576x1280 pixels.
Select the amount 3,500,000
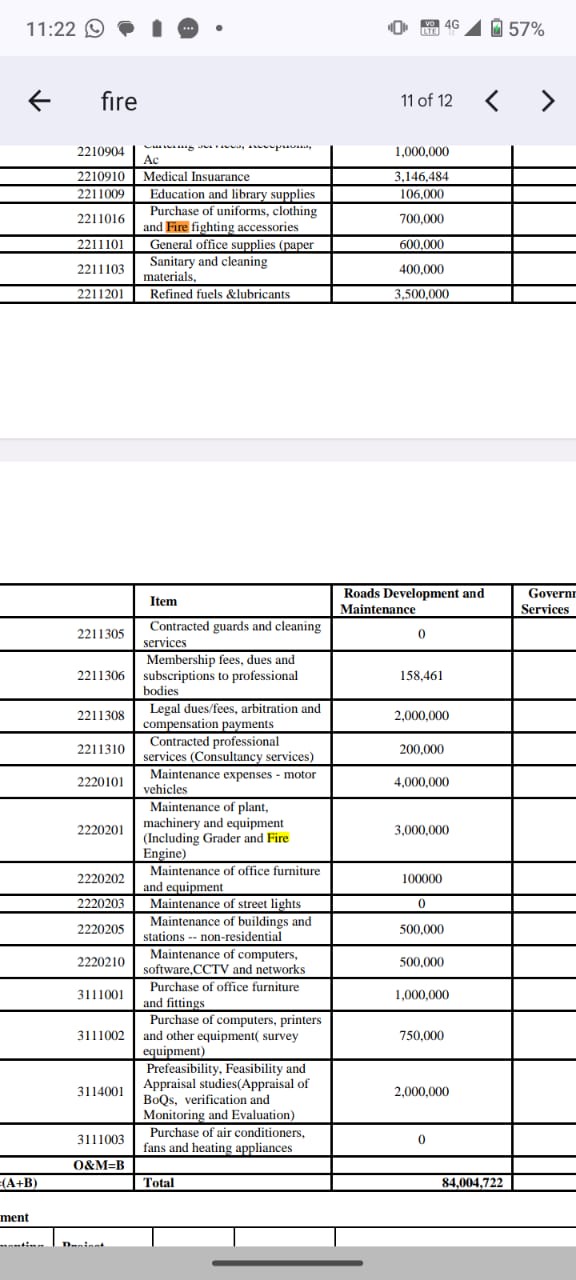click(x=421, y=294)
